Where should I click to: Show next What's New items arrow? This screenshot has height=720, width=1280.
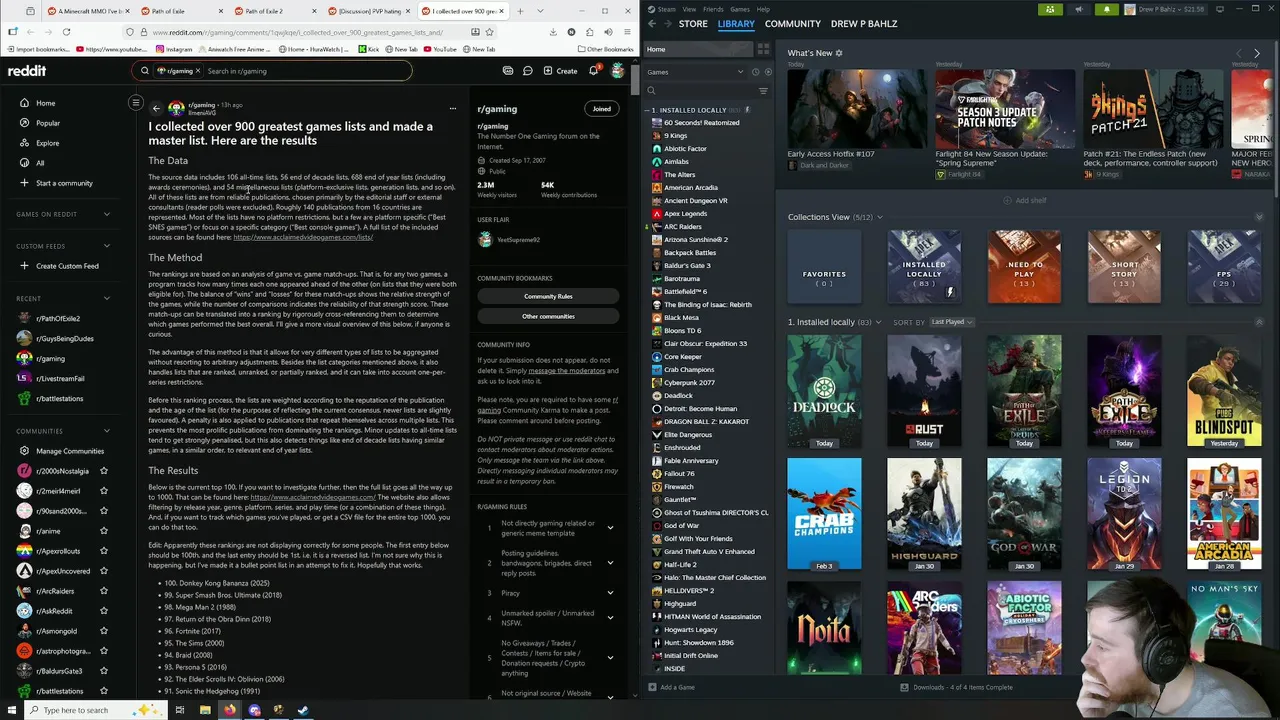pos(1257,53)
